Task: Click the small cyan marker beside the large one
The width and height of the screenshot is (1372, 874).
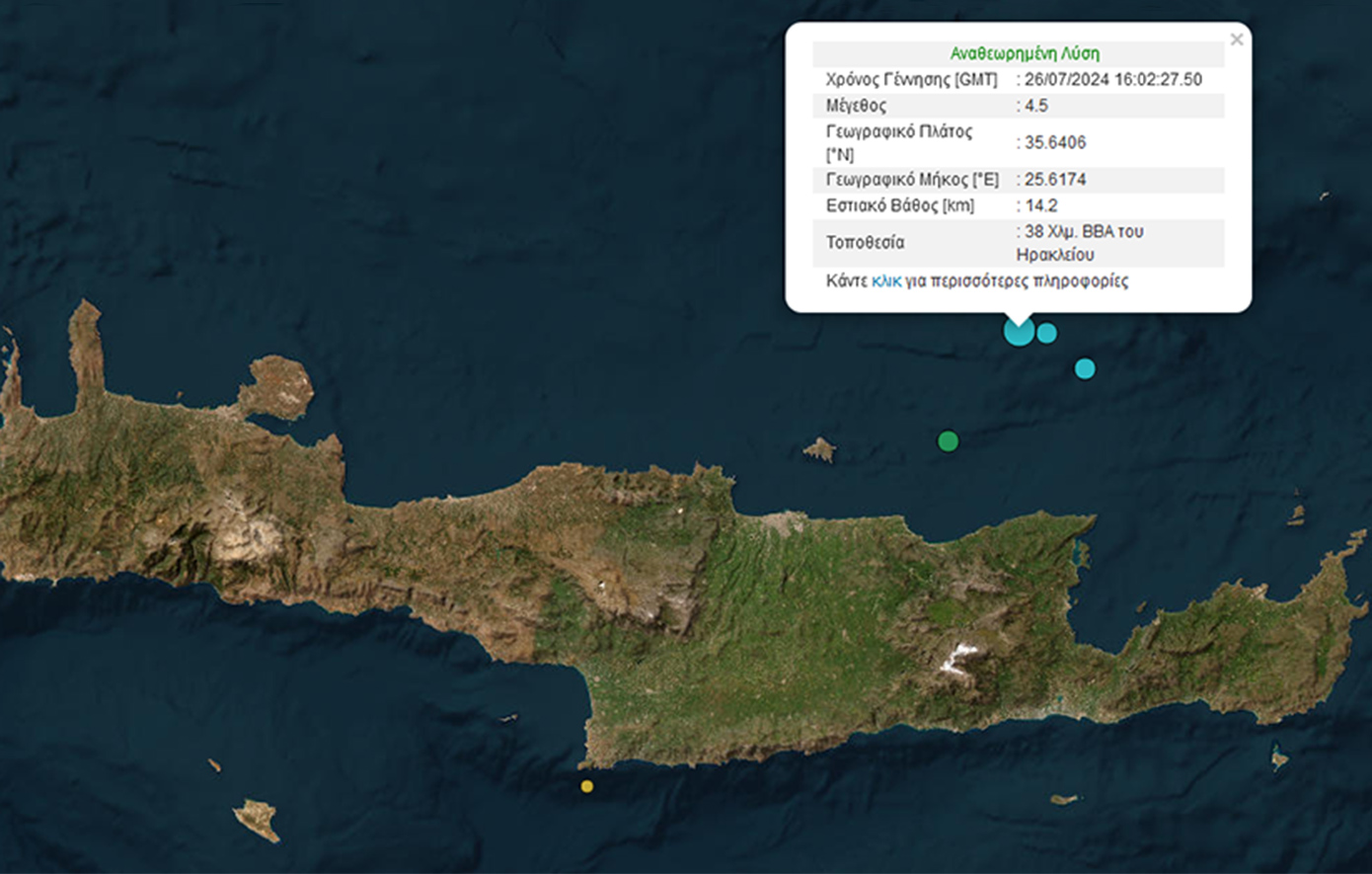Action: (x=1047, y=333)
